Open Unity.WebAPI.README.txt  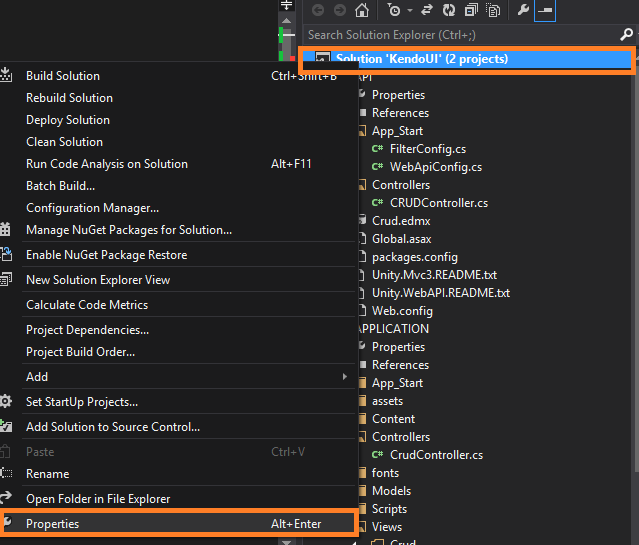click(441, 293)
